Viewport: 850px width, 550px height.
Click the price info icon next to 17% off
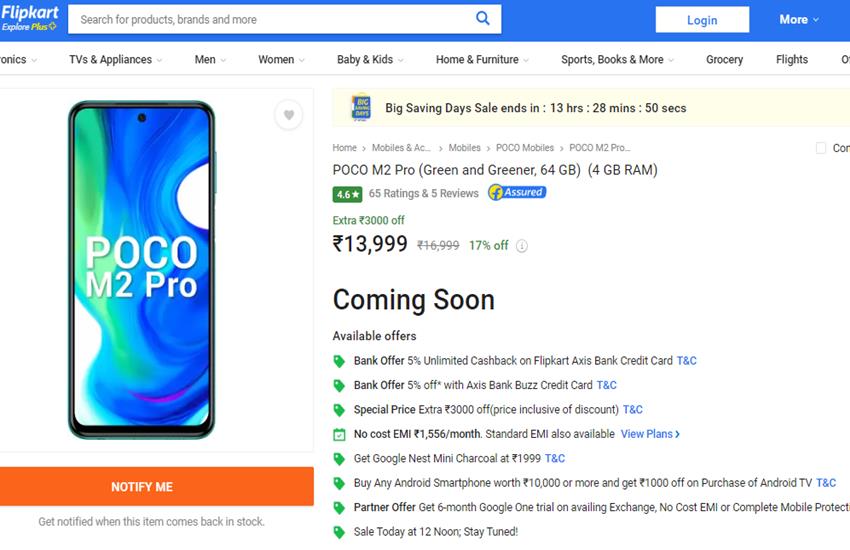click(x=521, y=246)
